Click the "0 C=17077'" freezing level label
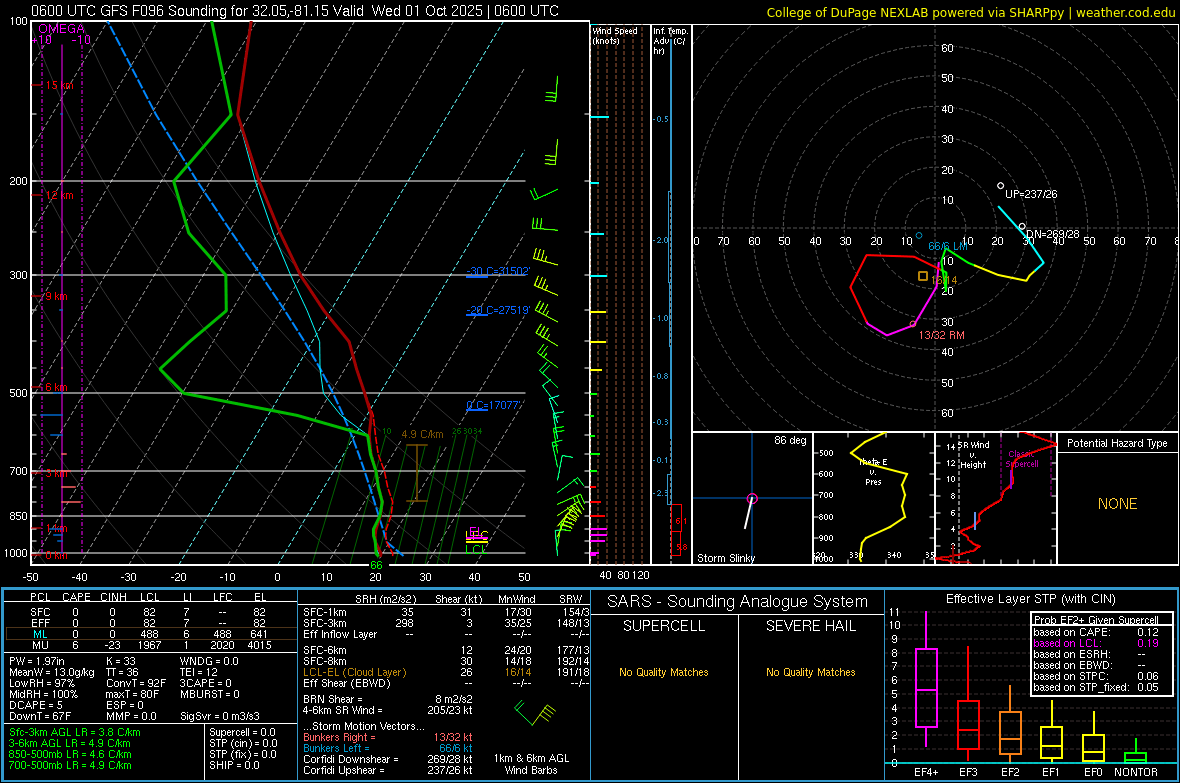 pos(494,405)
